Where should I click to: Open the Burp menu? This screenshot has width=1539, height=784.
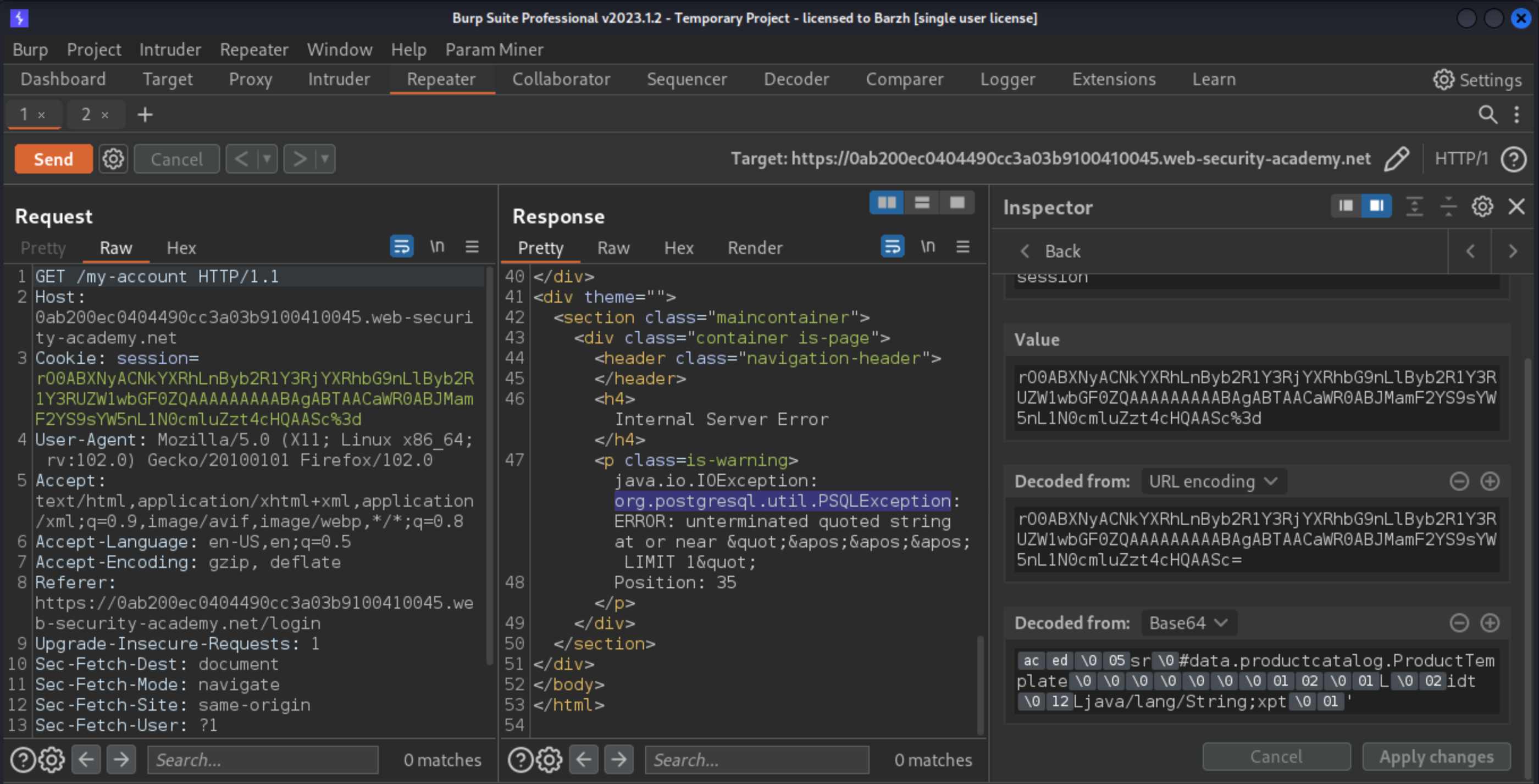coord(30,49)
